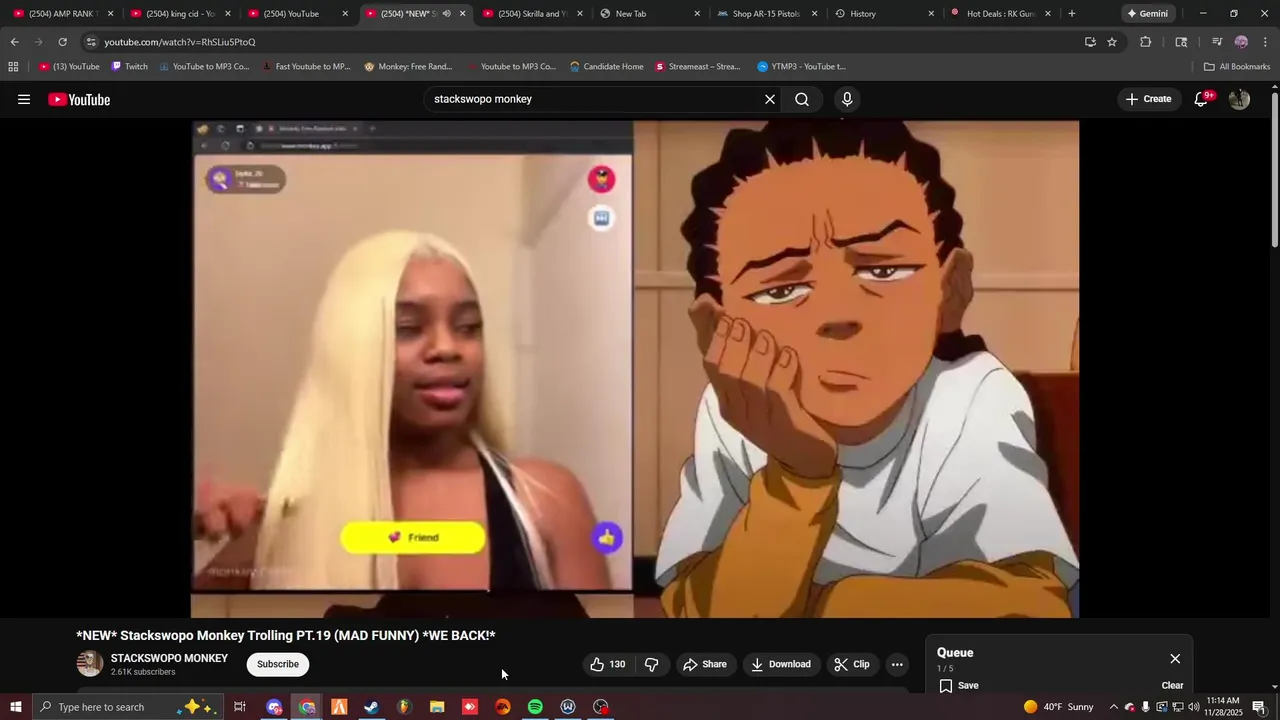Mute the playing tab speaker icon
1280x720 pixels.
(446, 14)
